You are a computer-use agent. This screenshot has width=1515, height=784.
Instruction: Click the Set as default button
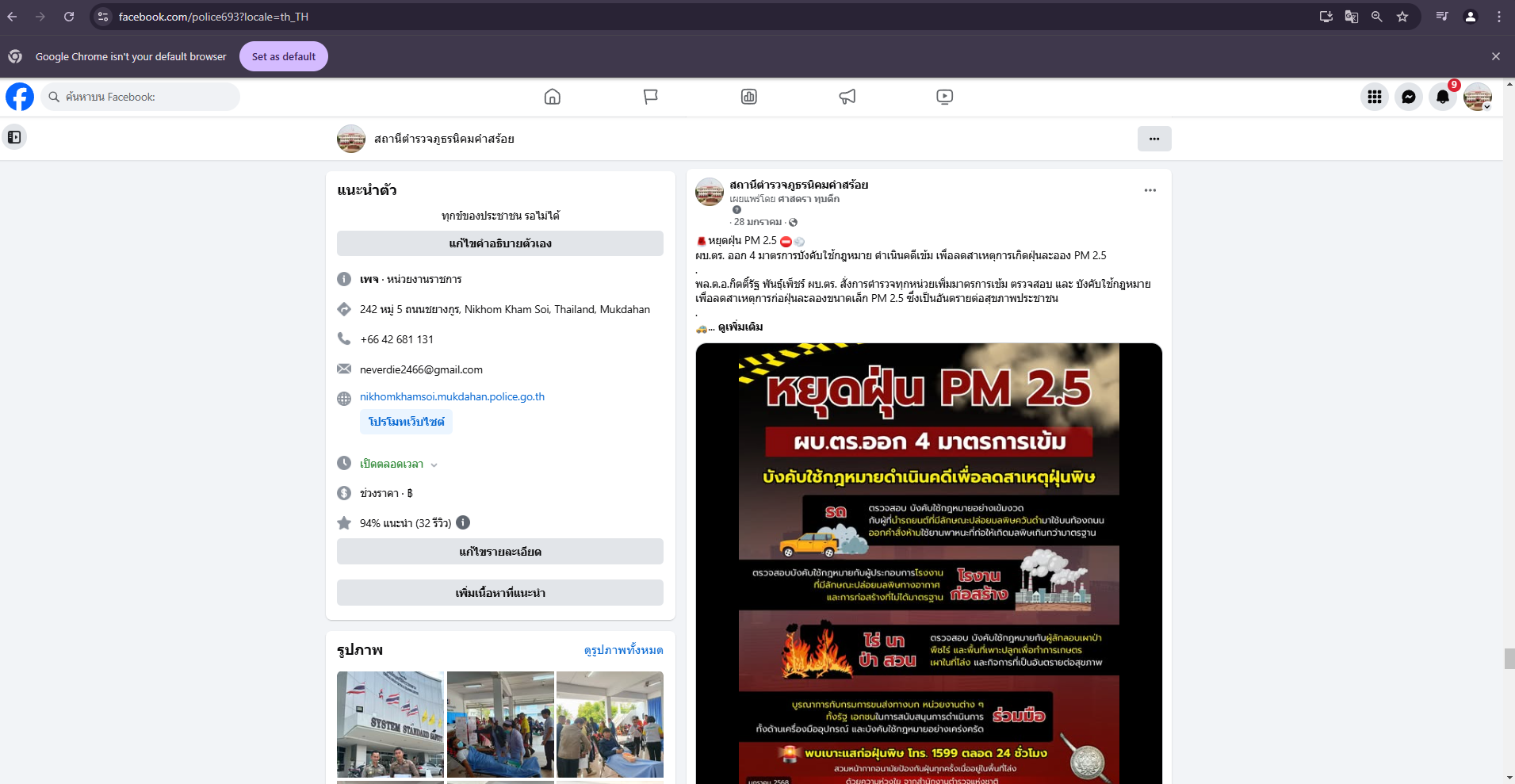point(283,56)
